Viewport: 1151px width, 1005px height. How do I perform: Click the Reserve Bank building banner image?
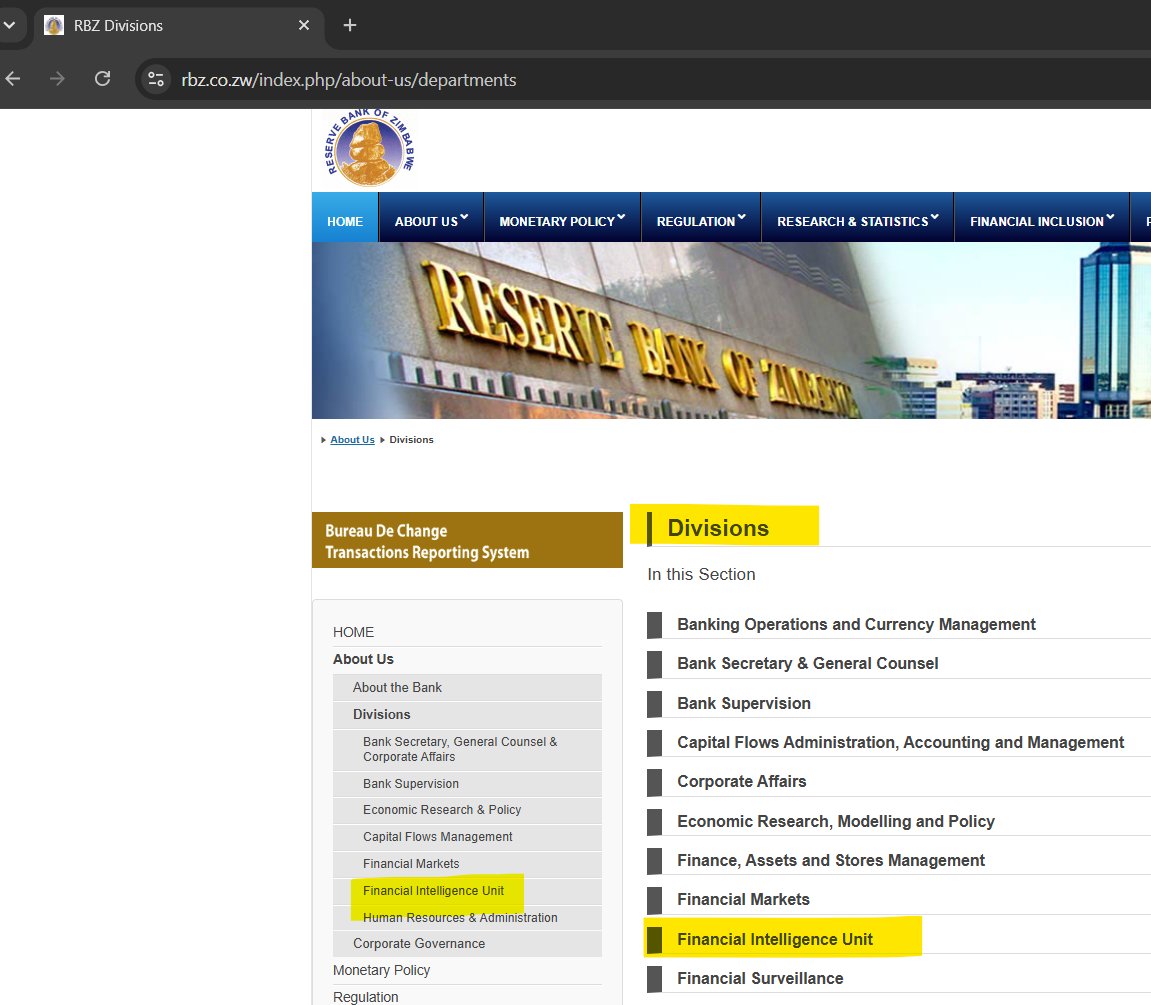point(731,330)
